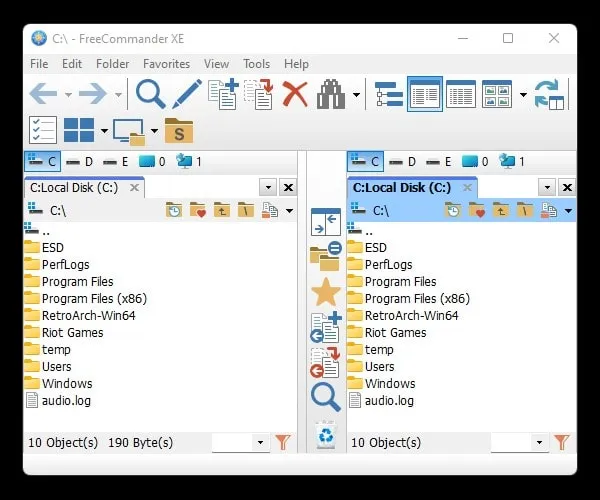Click the blue four-tile layout icon
Screen dimensions: 600x500
[79, 130]
